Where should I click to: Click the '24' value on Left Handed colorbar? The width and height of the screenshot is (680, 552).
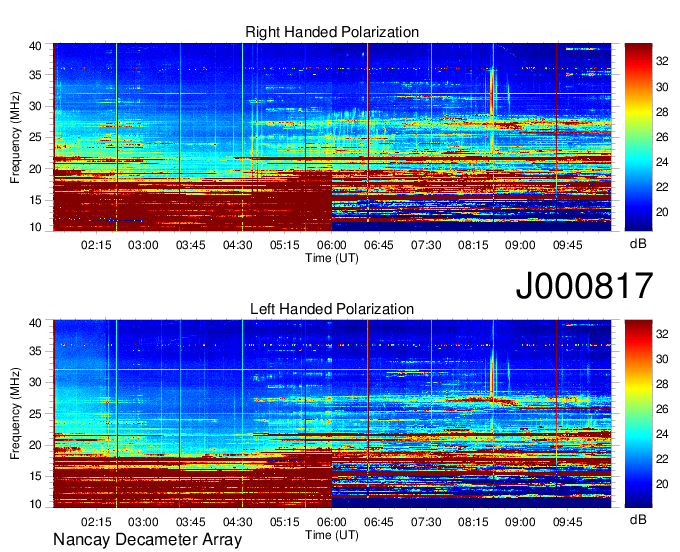(662, 434)
